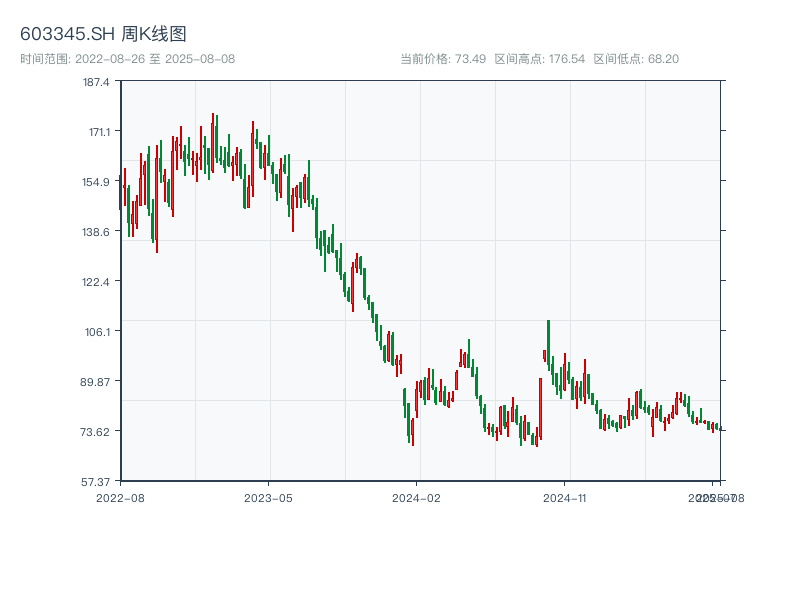The height and width of the screenshot is (600, 800).
Task: Click the 106.1 y-axis price label
Action: coord(96,332)
